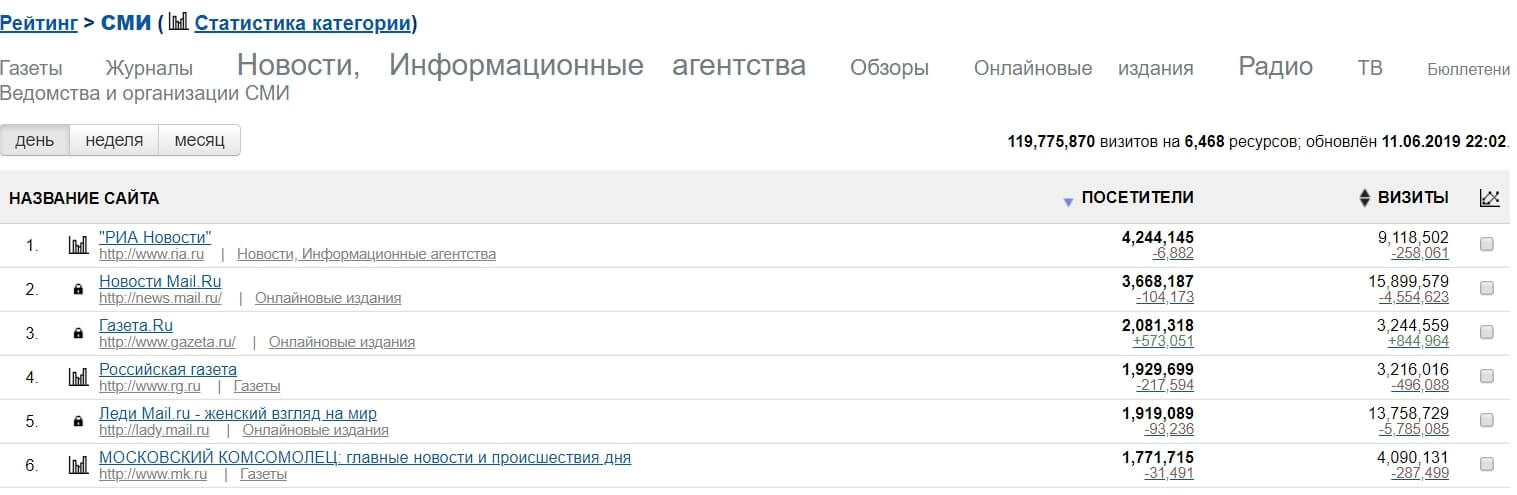Screen dimensions: 1517x495
Task: Select the checkbox for МОСКОВСКИЙ КОМСОМОЛЕЦ row
Action: click(1486, 464)
